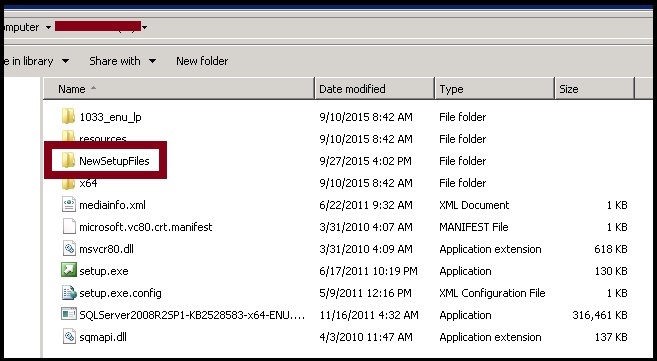This screenshot has width=657, height=361.
Task: Select the msvcr80.dll file icon
Action: [69, 249]
